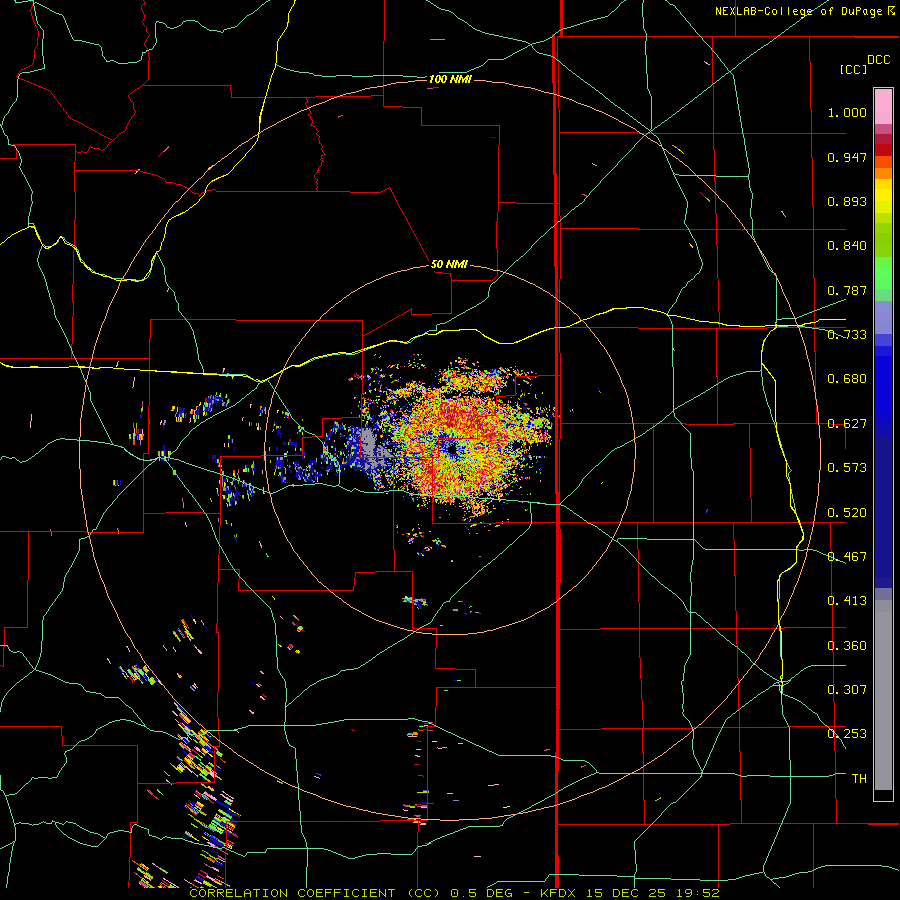900x900 pixels.
Task: Click the 0.520 scale value
Action: [x=847, y=513]
